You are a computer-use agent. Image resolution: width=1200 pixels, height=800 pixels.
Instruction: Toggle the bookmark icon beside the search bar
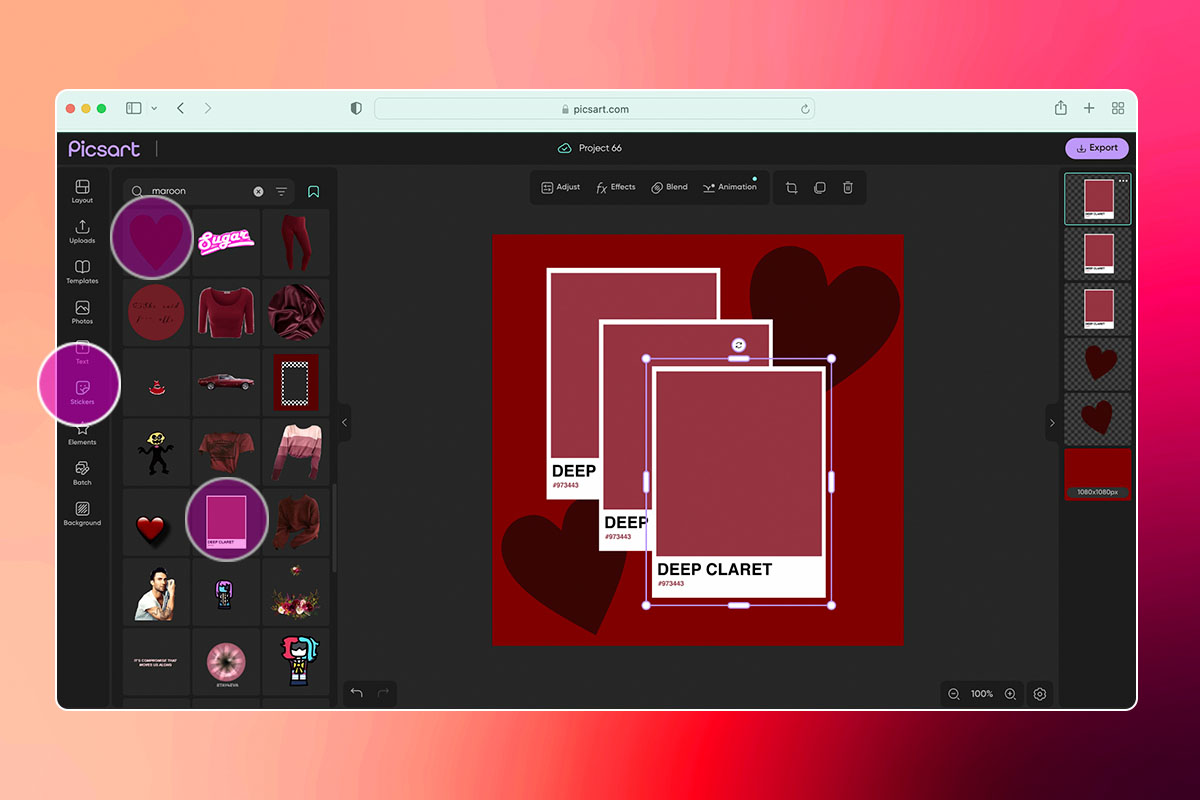[x=313, y=190]
